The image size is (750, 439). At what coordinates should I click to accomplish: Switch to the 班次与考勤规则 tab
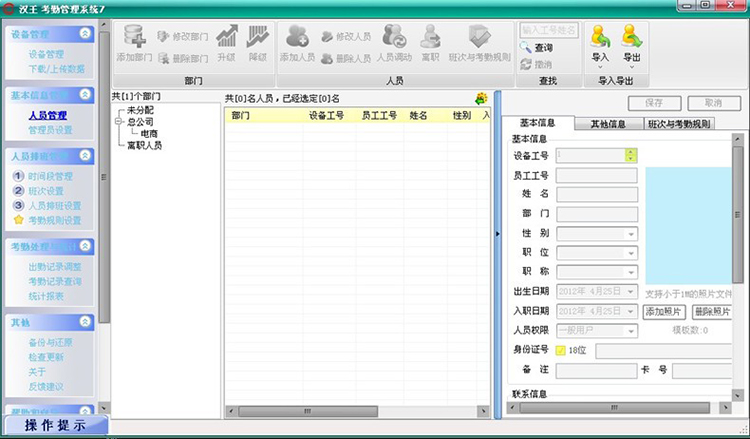679,124
